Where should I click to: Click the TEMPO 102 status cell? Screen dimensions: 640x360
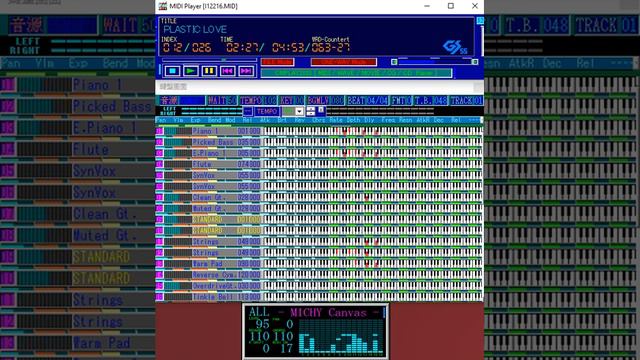pos(258,100)
